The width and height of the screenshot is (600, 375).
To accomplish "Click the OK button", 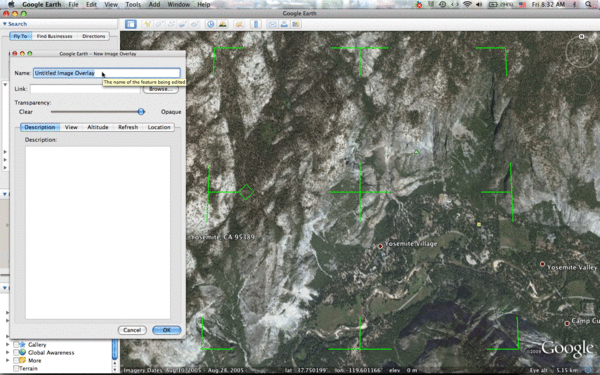I will [166, 330].
